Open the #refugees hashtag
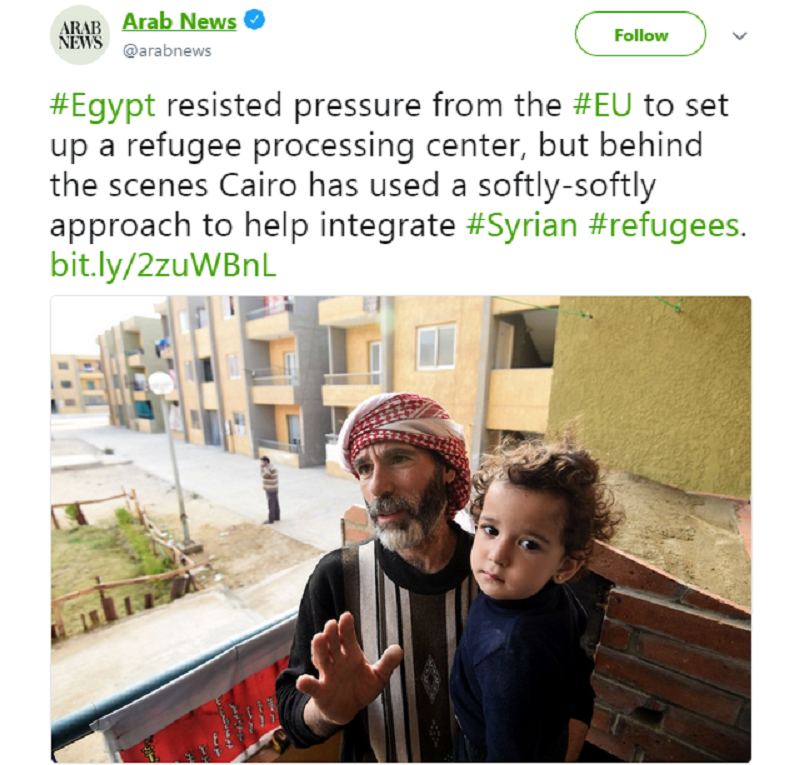The width and height of the screenshot is (800, 765). point(663,226)
